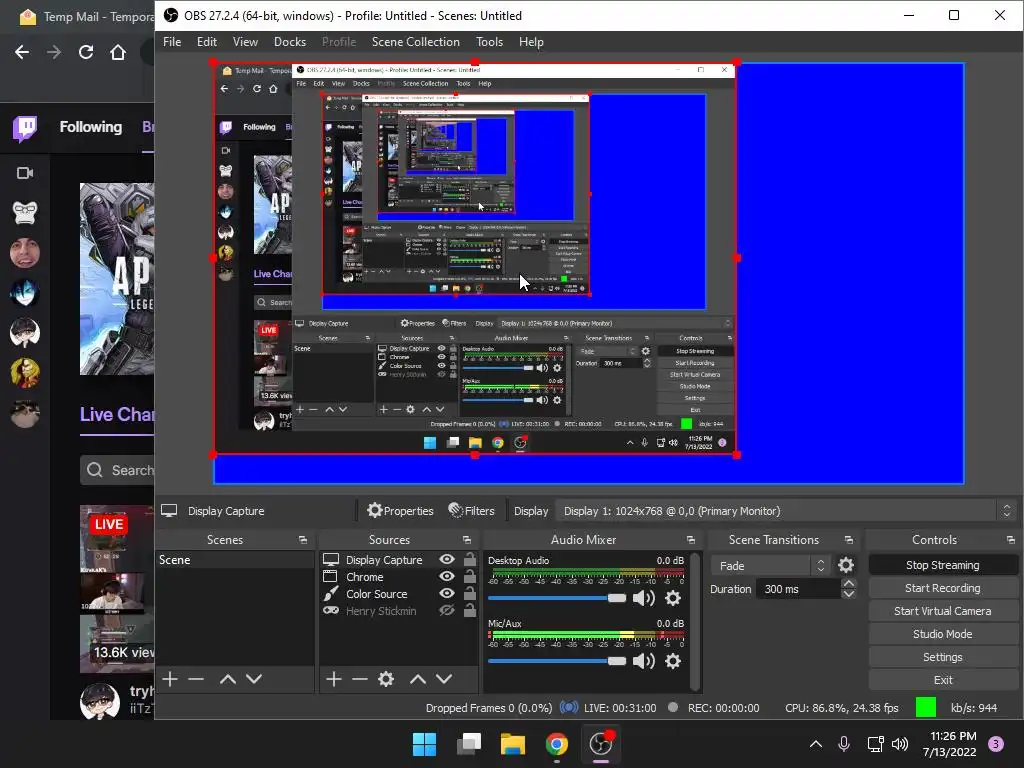Lock the Display Capture source
Screen dimensions: 1024x768
coord(470,560)
